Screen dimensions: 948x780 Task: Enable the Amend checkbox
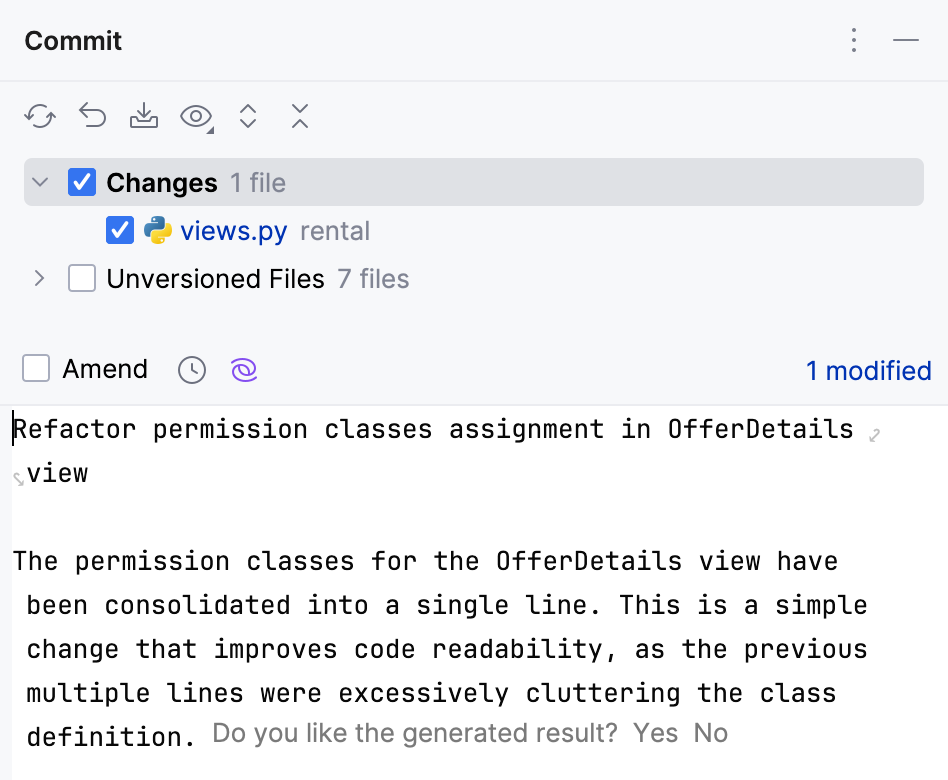[x=36, y=368]
